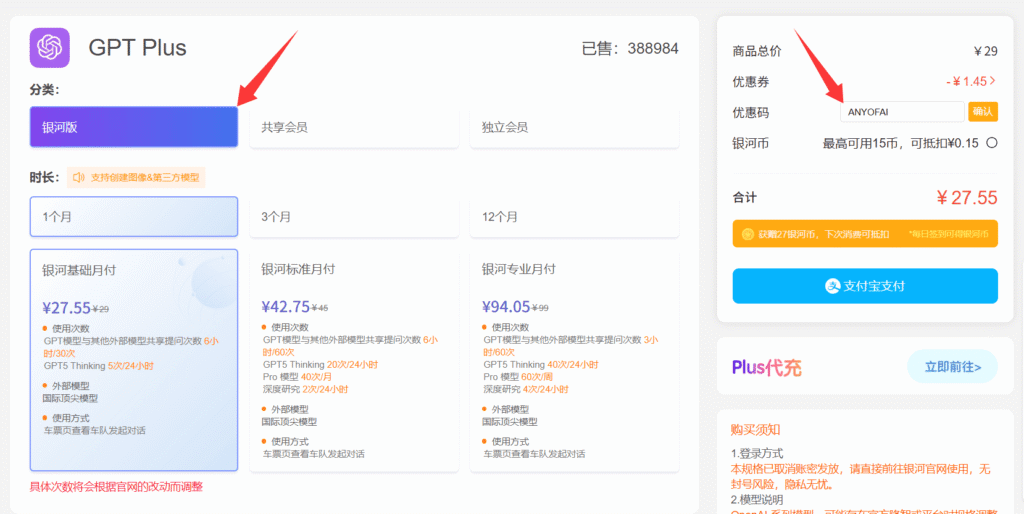Pay with the 支付宝支付 button
This screenshot has height=514, width=1024.
point(865,286)
